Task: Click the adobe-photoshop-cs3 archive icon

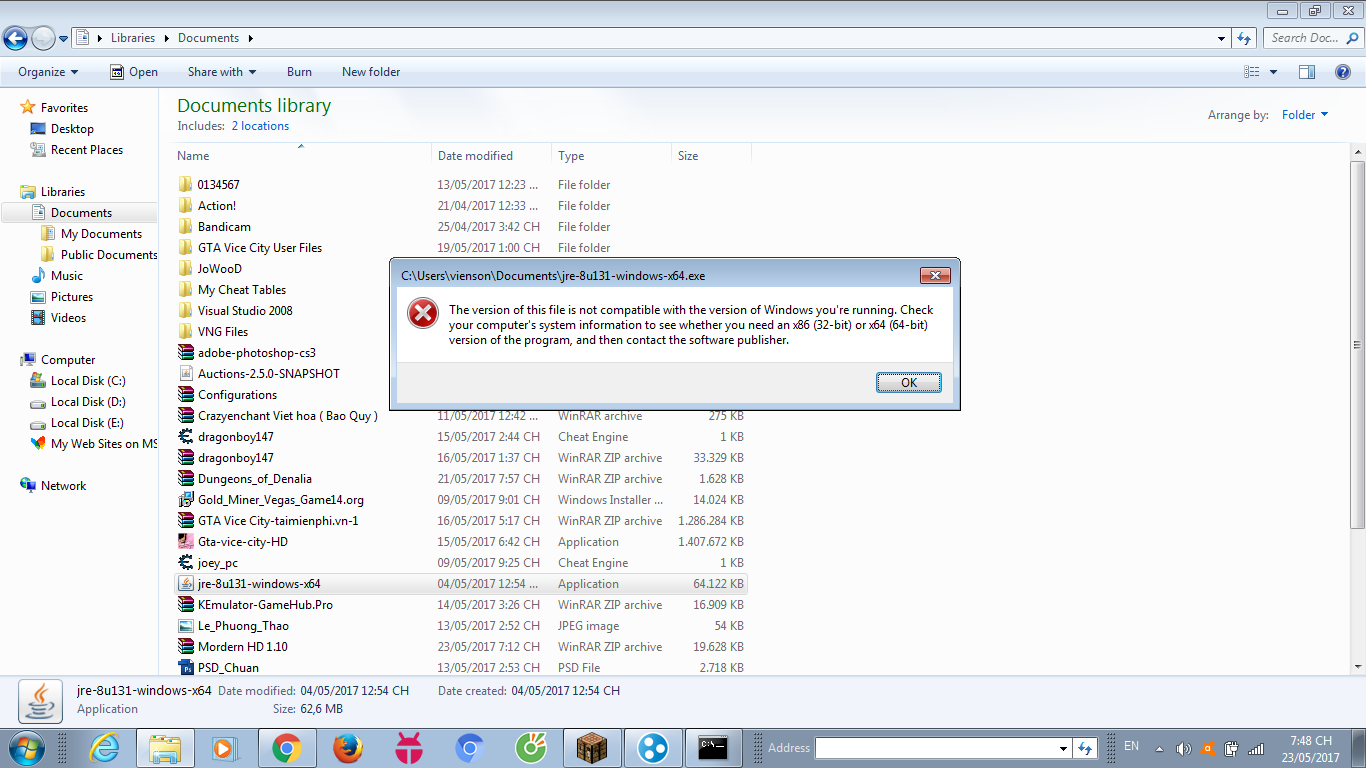Action: pos(185,353)
